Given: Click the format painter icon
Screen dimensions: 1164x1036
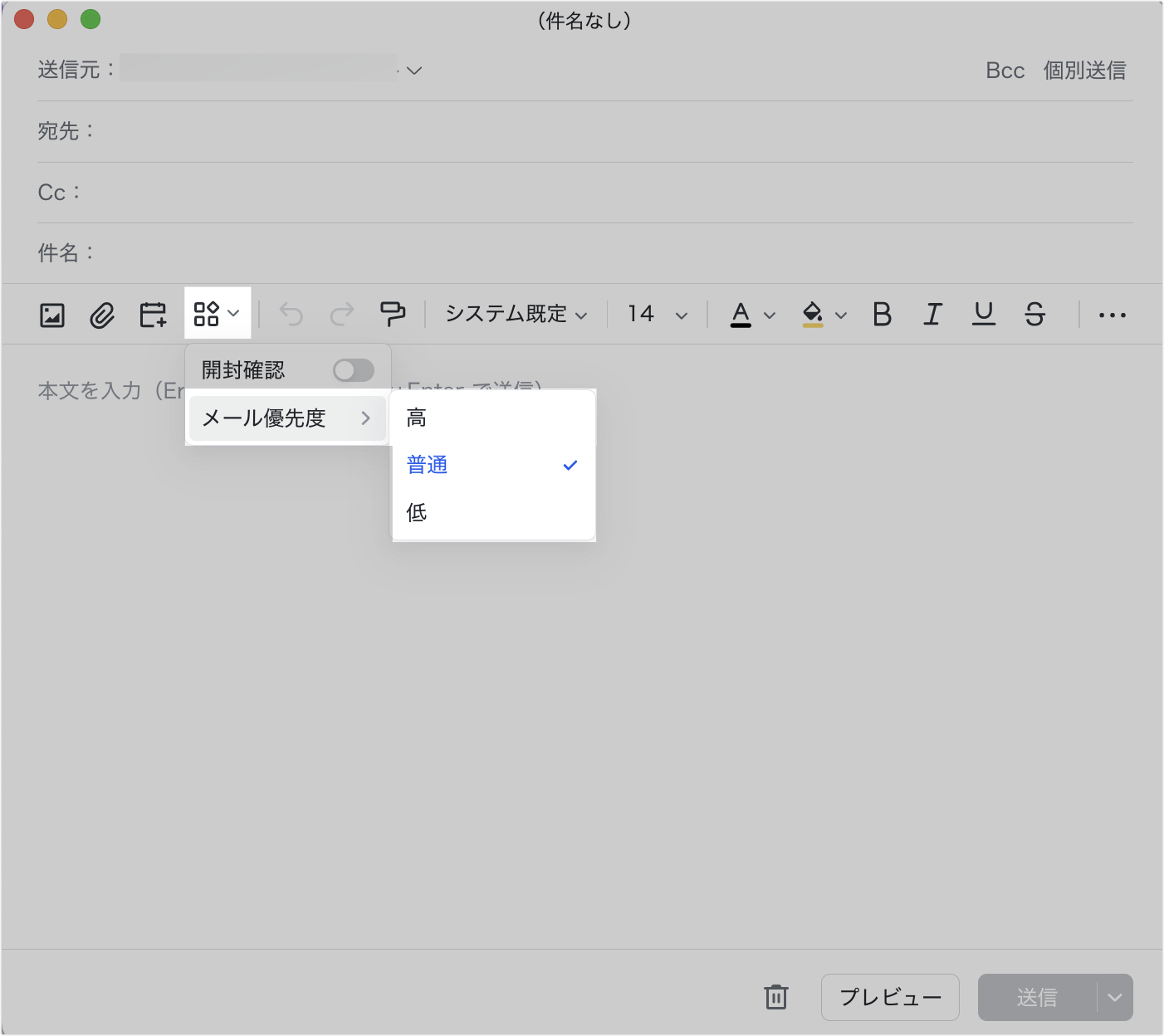Looking at the screenshot, I should pos(393,314).
